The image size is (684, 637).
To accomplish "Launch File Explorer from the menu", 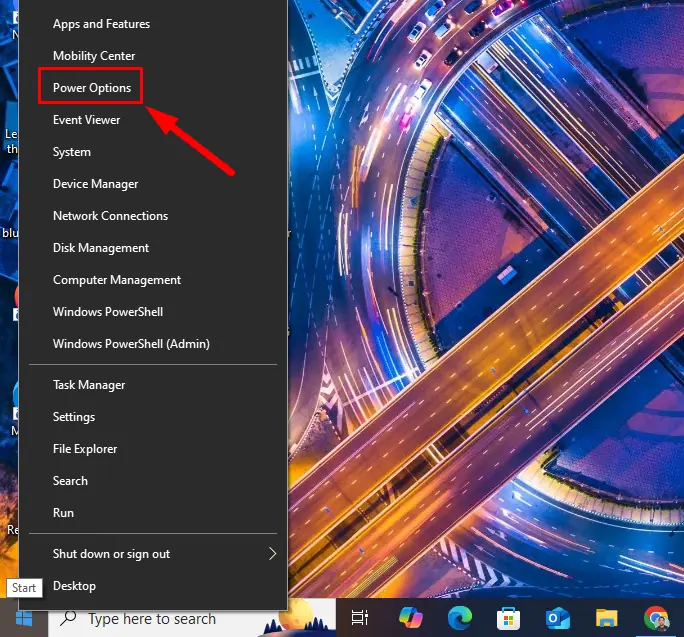I will pos(153,449).
